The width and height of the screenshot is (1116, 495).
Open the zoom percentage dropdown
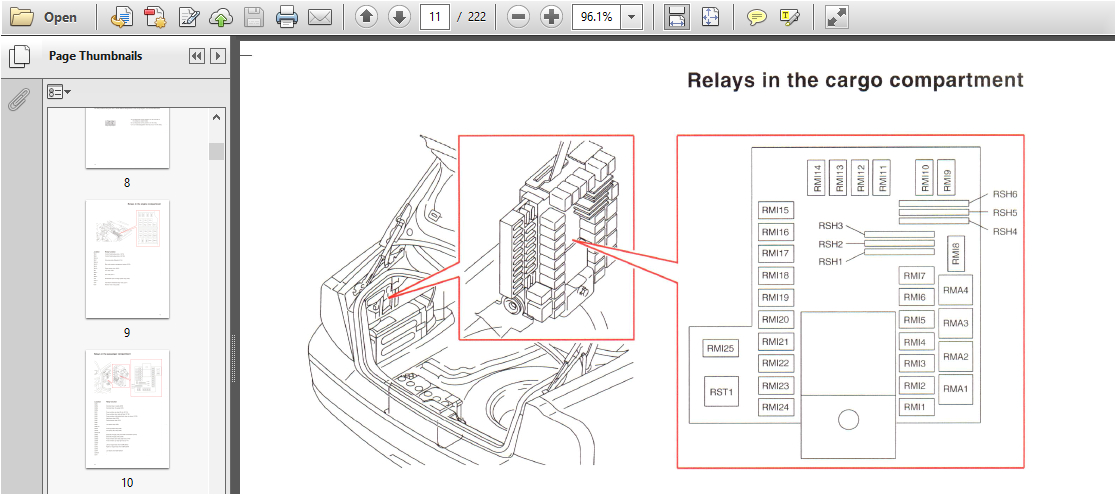(632, 17)
